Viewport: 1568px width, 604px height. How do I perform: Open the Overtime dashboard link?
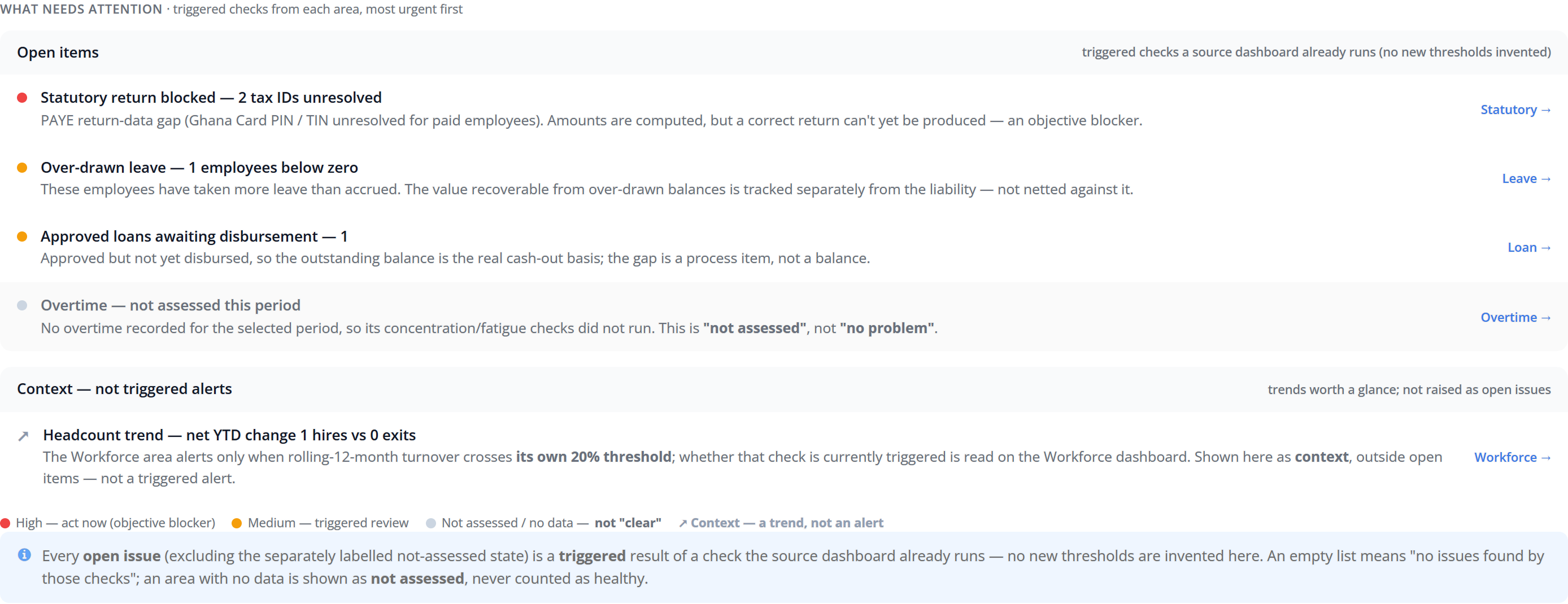1515,317
